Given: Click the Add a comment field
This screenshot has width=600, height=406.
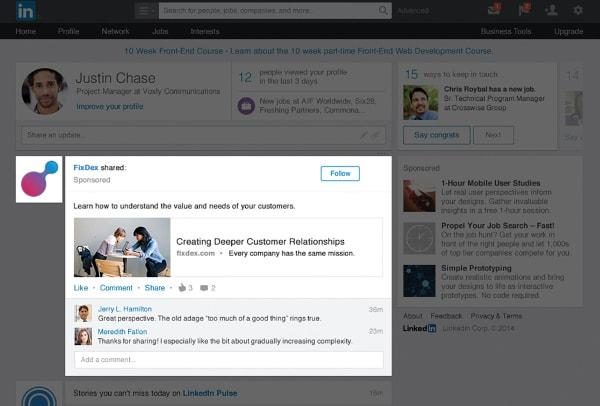Looking at the screenshot, I should tap(228, 359).
